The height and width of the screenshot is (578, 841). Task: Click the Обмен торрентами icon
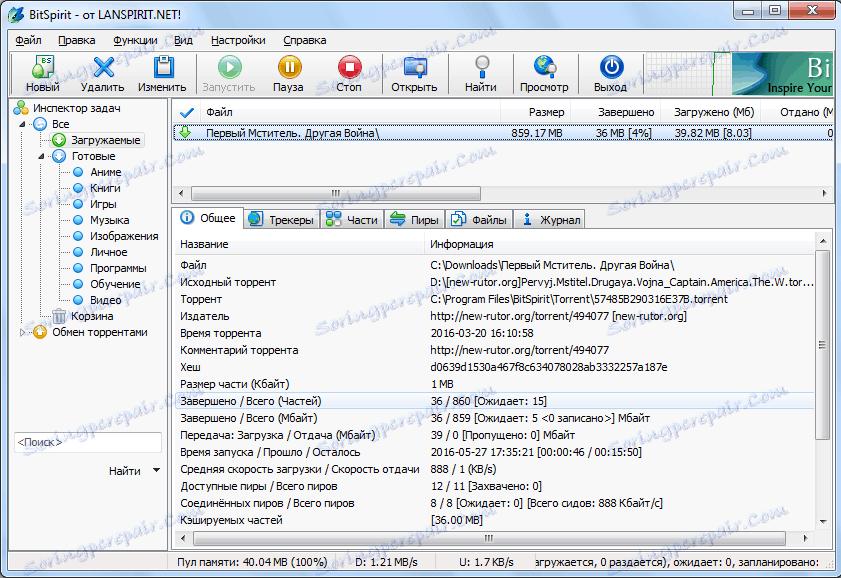tap(40, 332)
